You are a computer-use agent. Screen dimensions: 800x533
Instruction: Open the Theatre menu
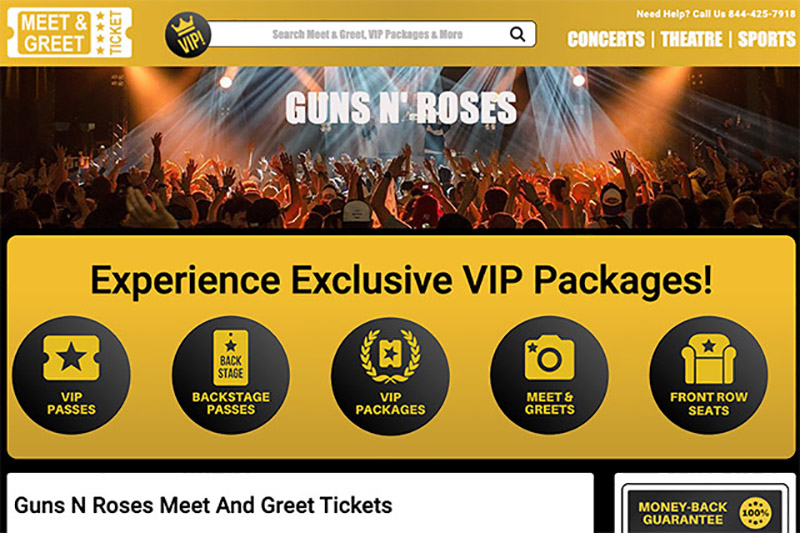(691, 39)
